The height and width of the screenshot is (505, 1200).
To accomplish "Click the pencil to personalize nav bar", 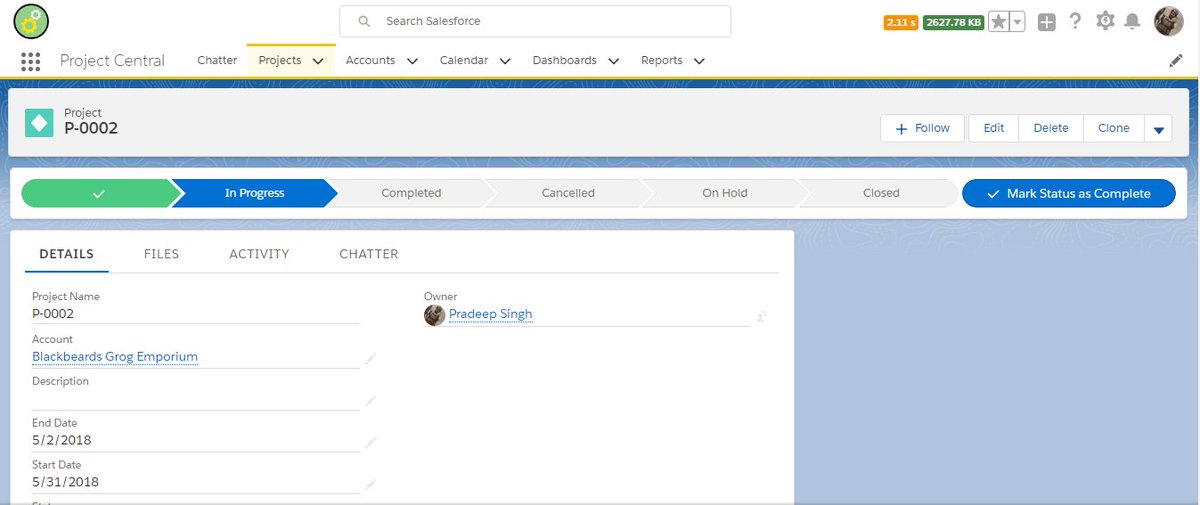I will click(1176, 61).
